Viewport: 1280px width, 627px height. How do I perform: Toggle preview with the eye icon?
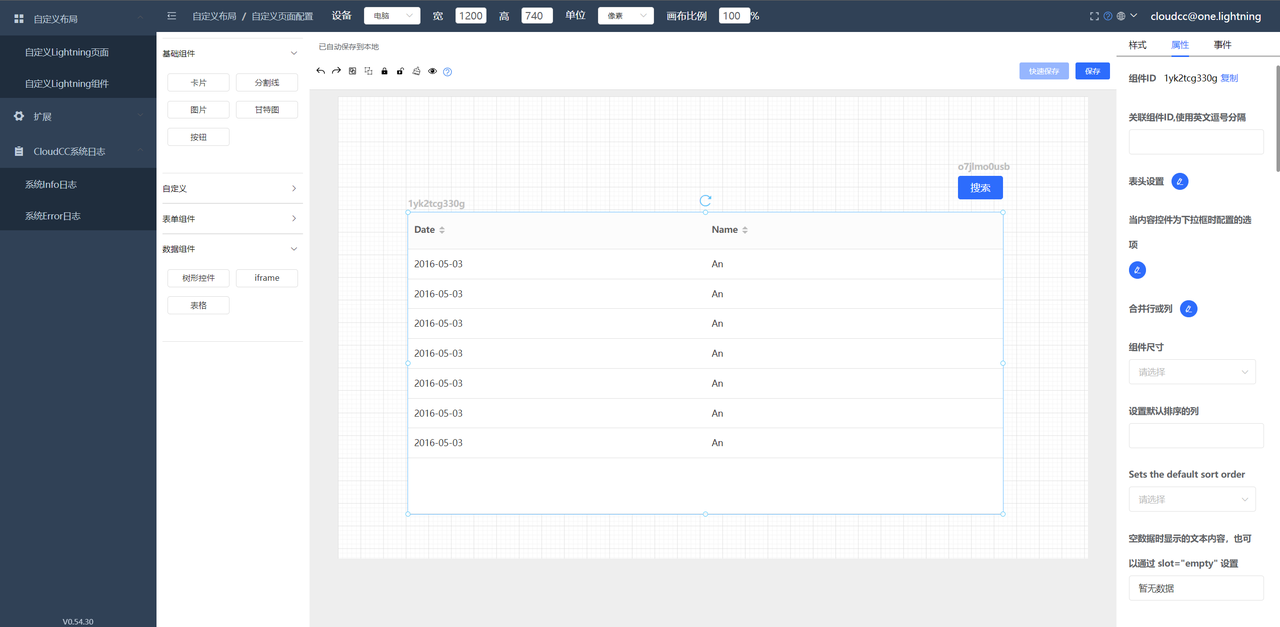[432, 71]
